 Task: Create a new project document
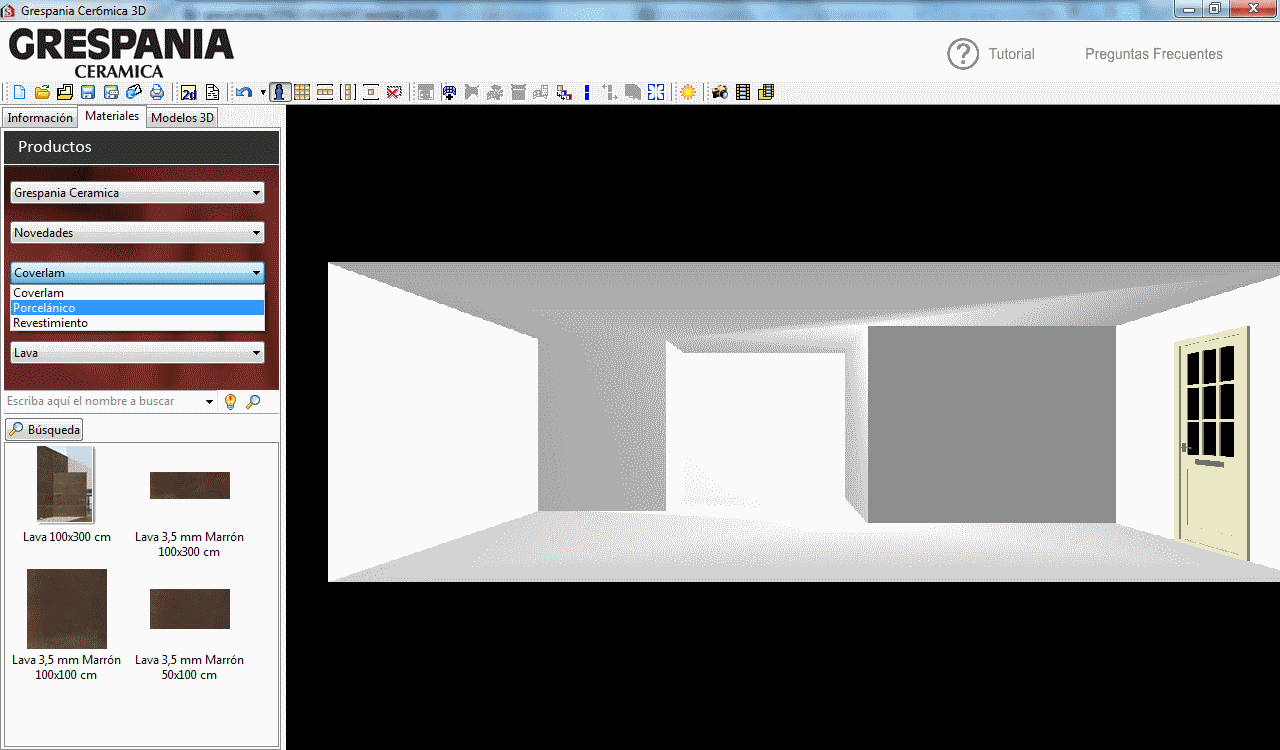[18, 92]
